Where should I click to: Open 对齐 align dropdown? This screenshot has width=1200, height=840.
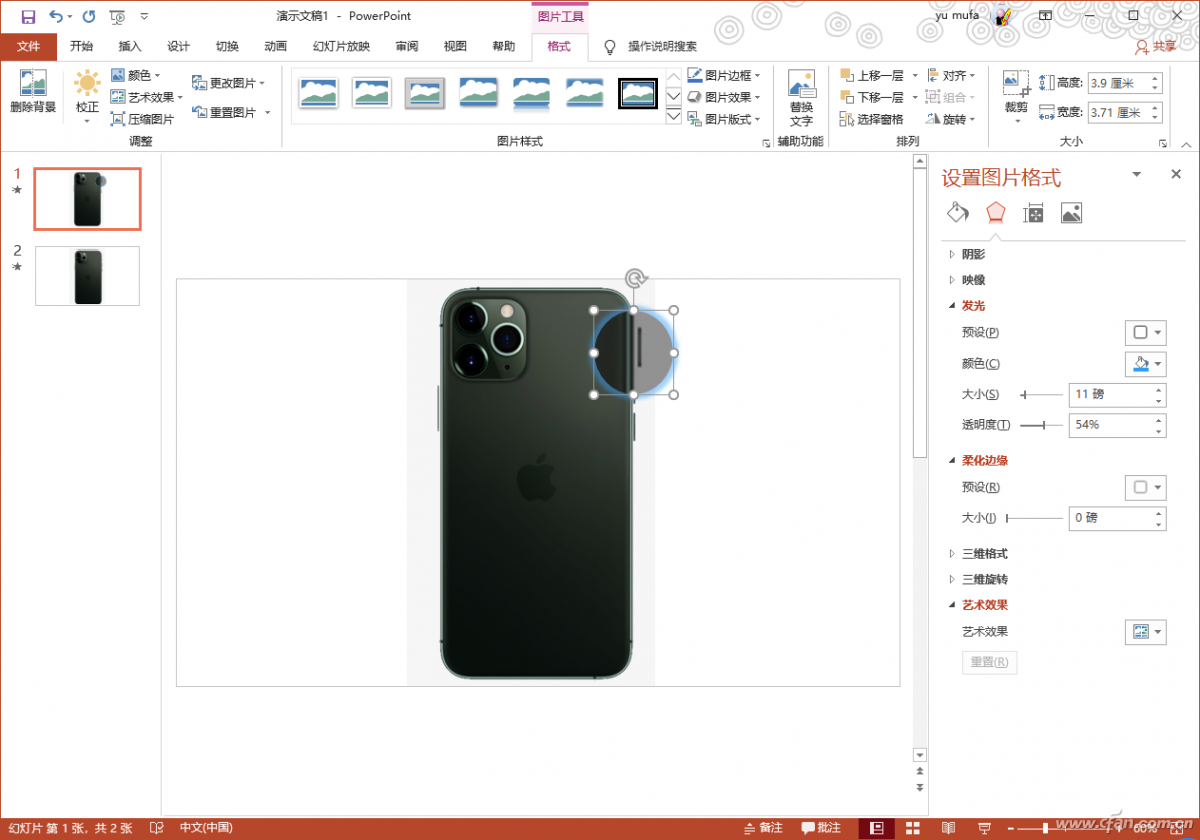coord(951,75)
